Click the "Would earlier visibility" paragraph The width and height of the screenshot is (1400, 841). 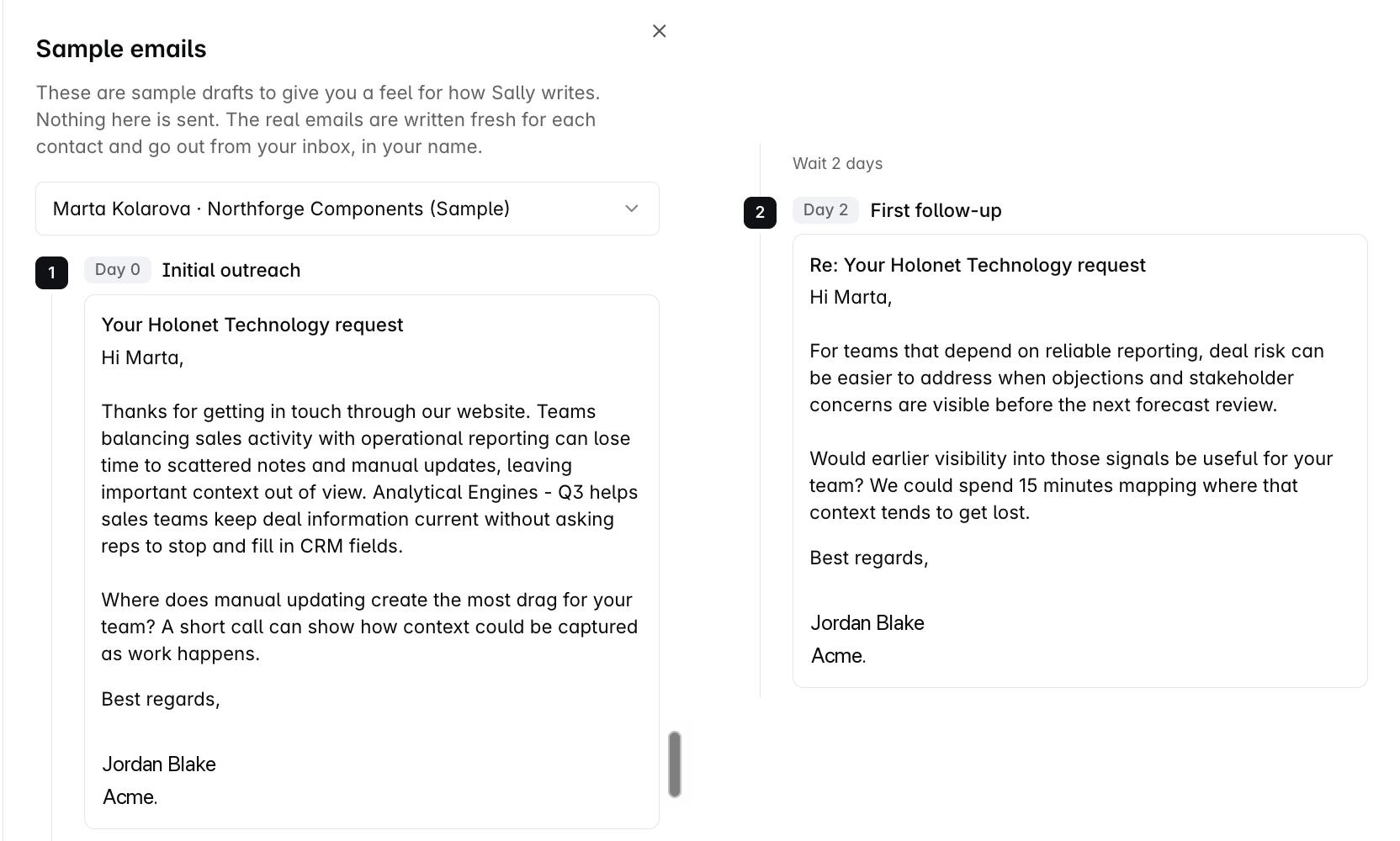pos(1071,485)
